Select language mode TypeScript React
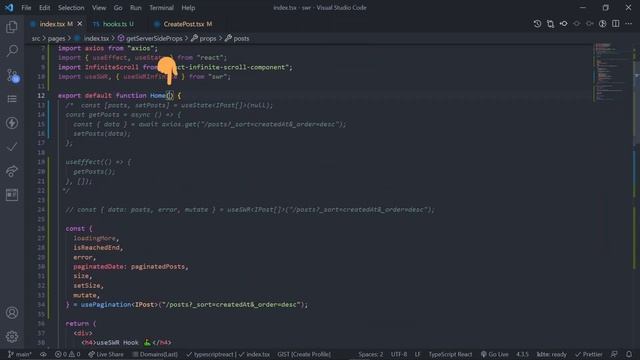This screenshot has width=640, height=360. [x=450, y=354]
